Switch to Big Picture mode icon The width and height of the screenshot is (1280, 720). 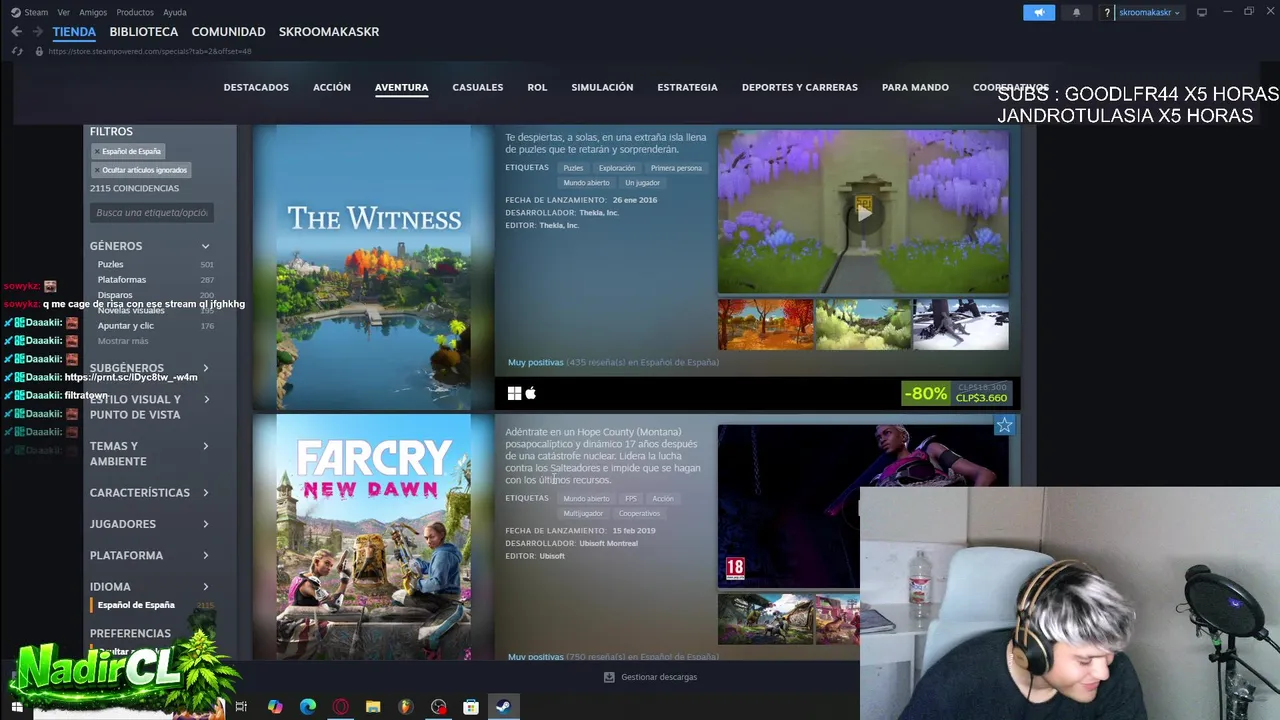[x=1202, y=12]
